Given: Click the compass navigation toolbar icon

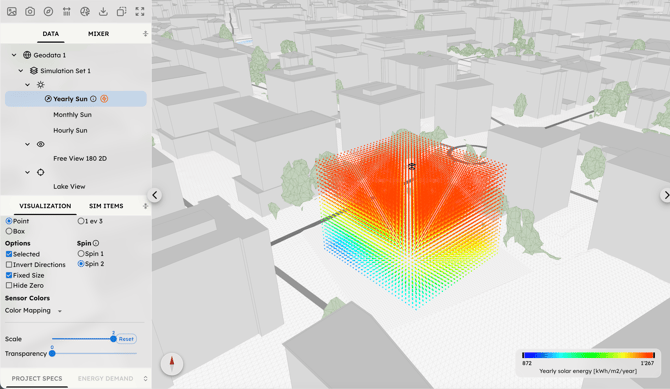Looking at the screenshot, I should click(x=48, y=12).
